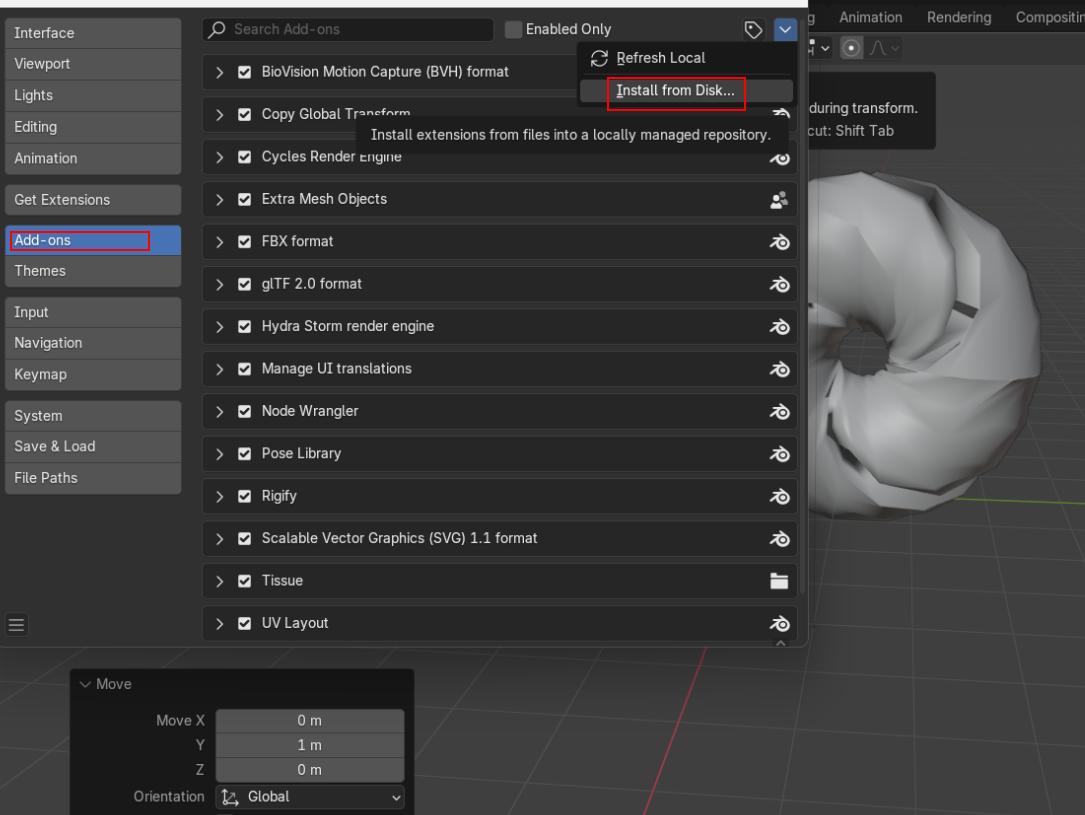Click the community icon on Extra Mesh Objects row
1085x815 pixels.
tap(779, 200)
